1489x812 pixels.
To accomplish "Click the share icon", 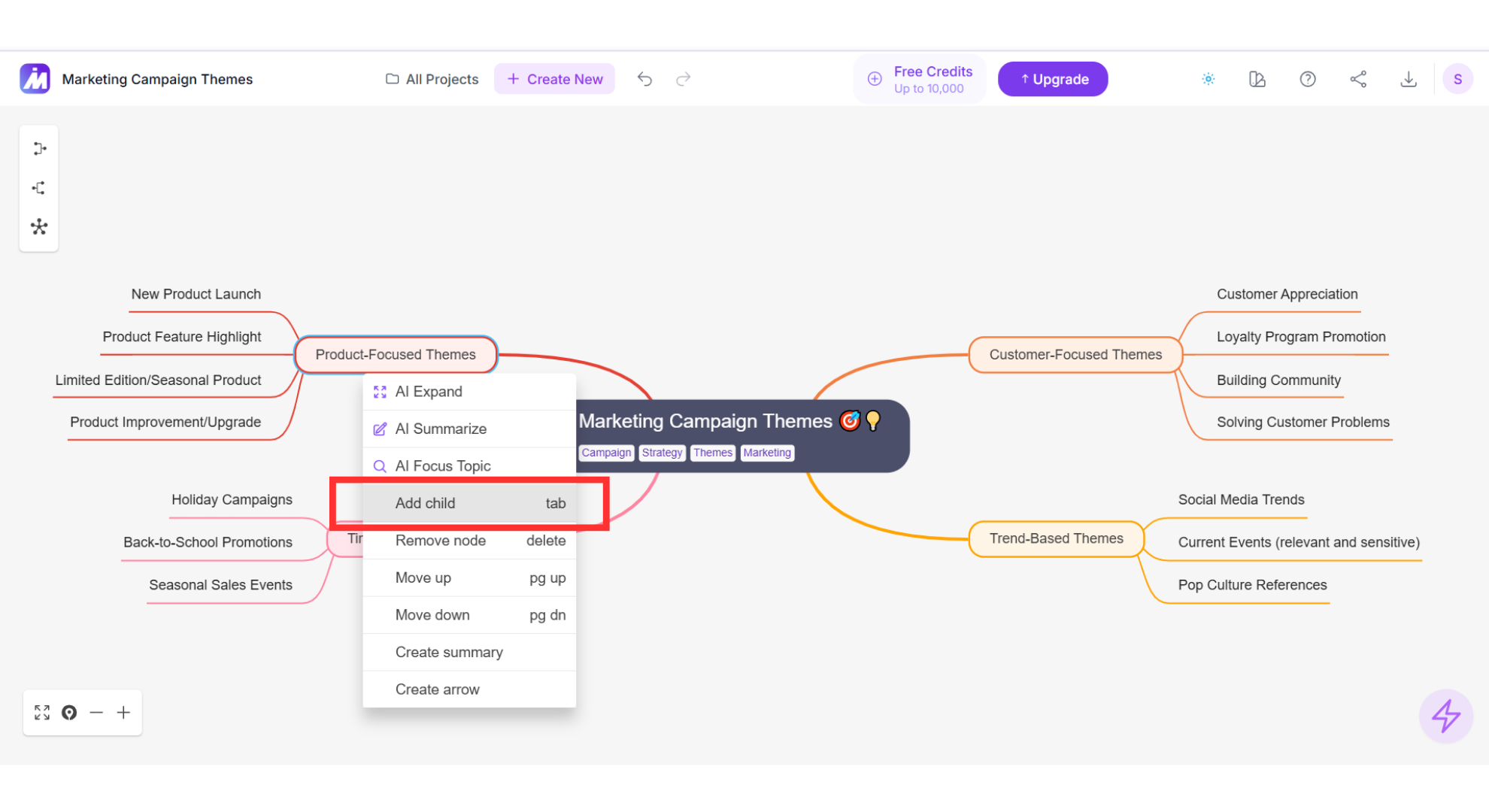I will (1358, 79).
